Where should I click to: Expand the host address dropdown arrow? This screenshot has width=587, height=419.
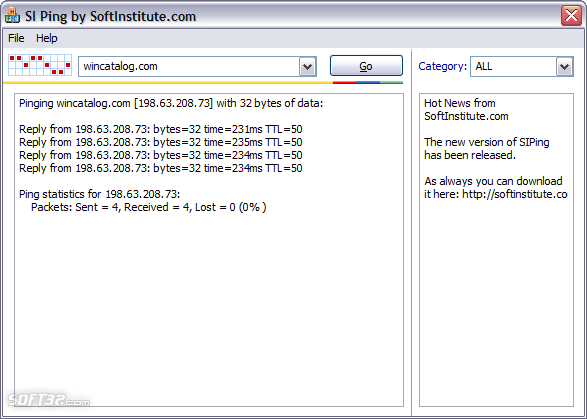click(x=307, y=67)
